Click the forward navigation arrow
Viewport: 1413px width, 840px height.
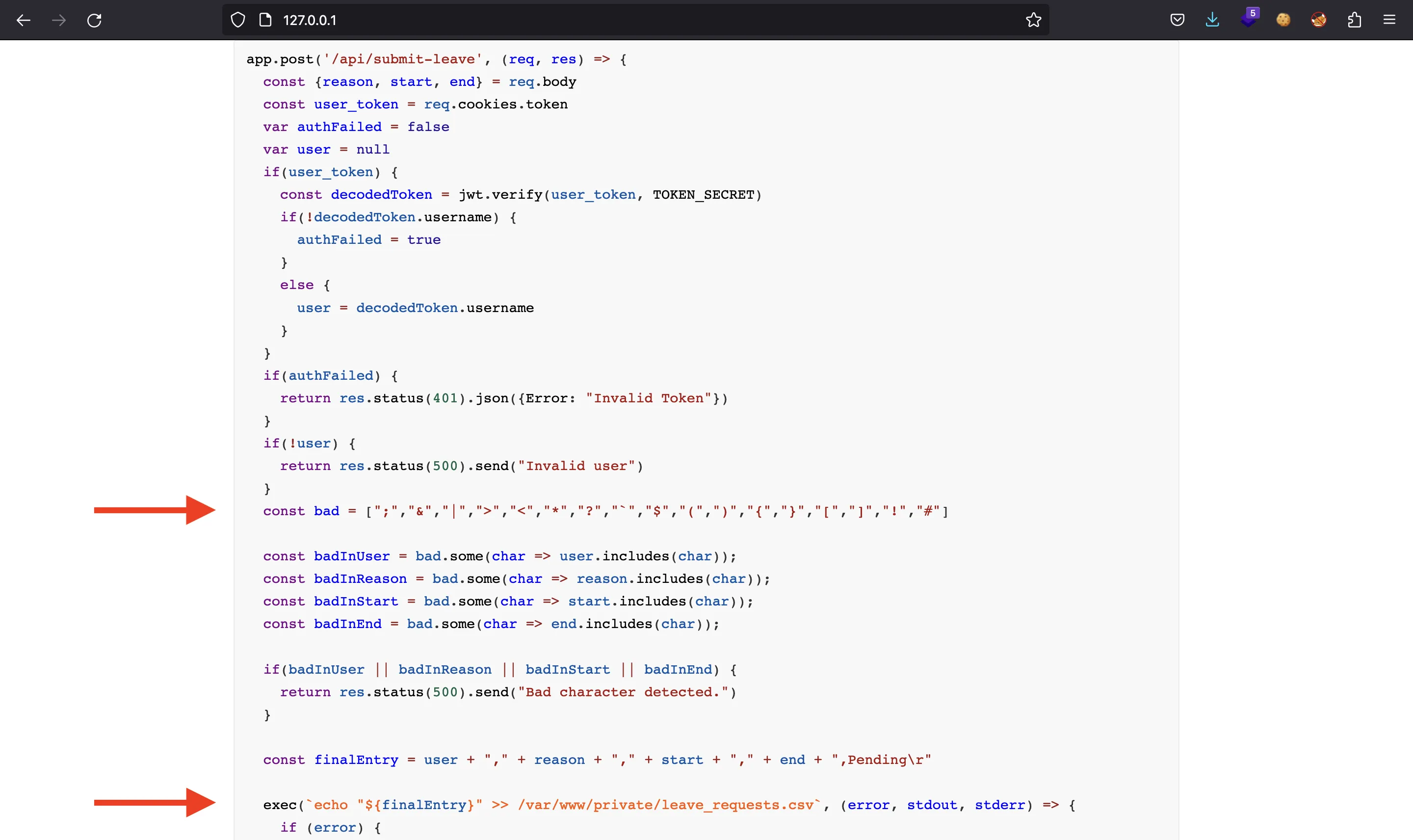click(59, 21)
